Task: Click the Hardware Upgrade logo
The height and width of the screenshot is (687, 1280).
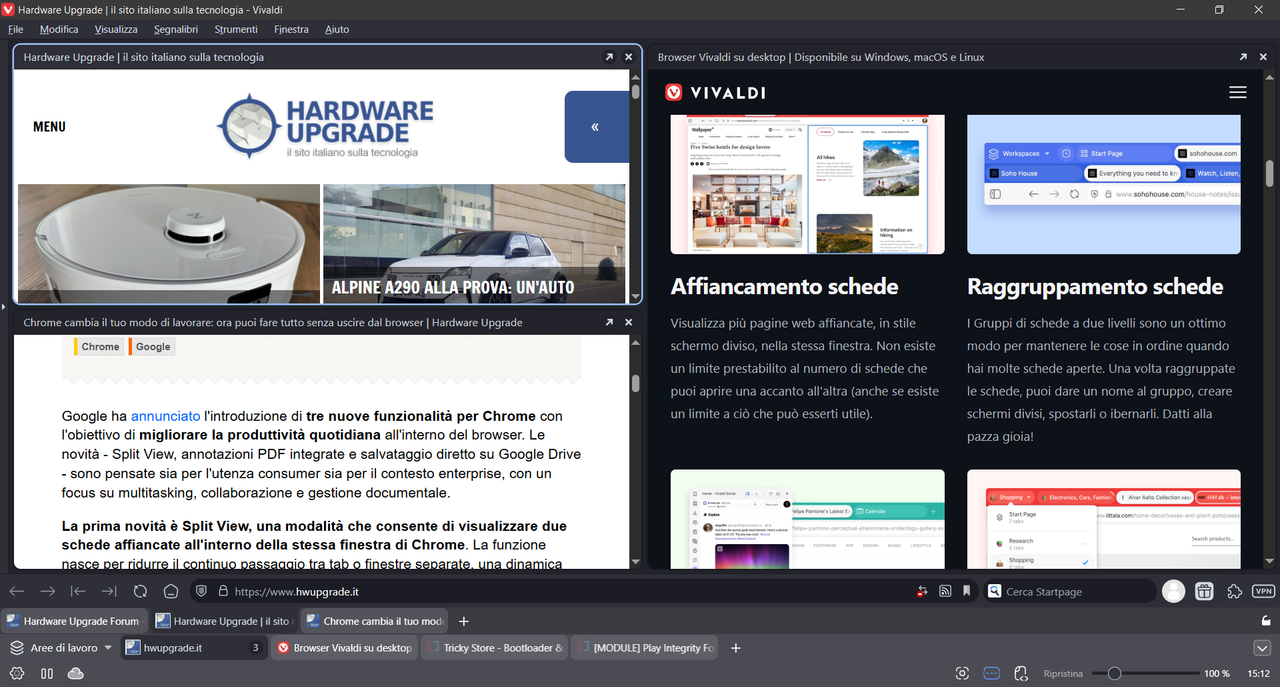Action: (x=326, y=127)
